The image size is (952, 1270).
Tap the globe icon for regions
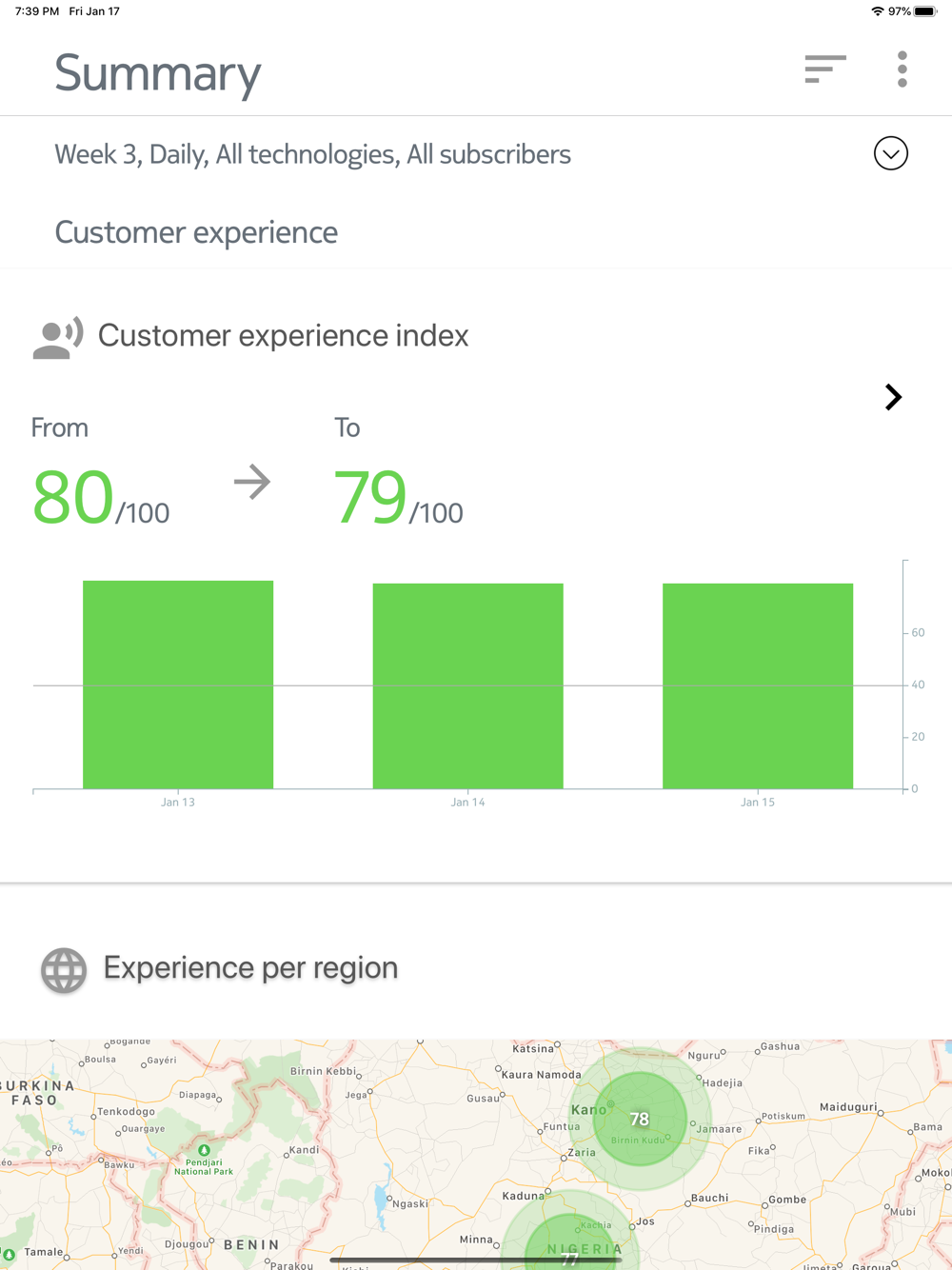point(64,970)
